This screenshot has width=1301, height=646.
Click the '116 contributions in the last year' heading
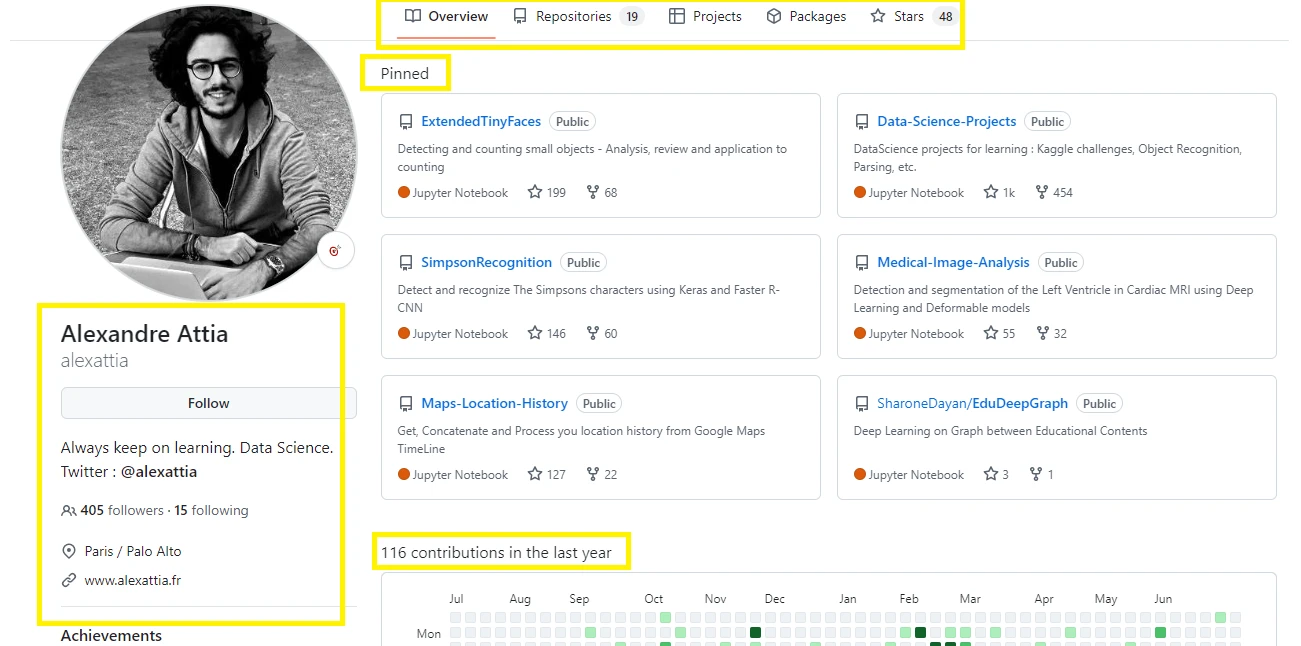click(x=496, y=552)
